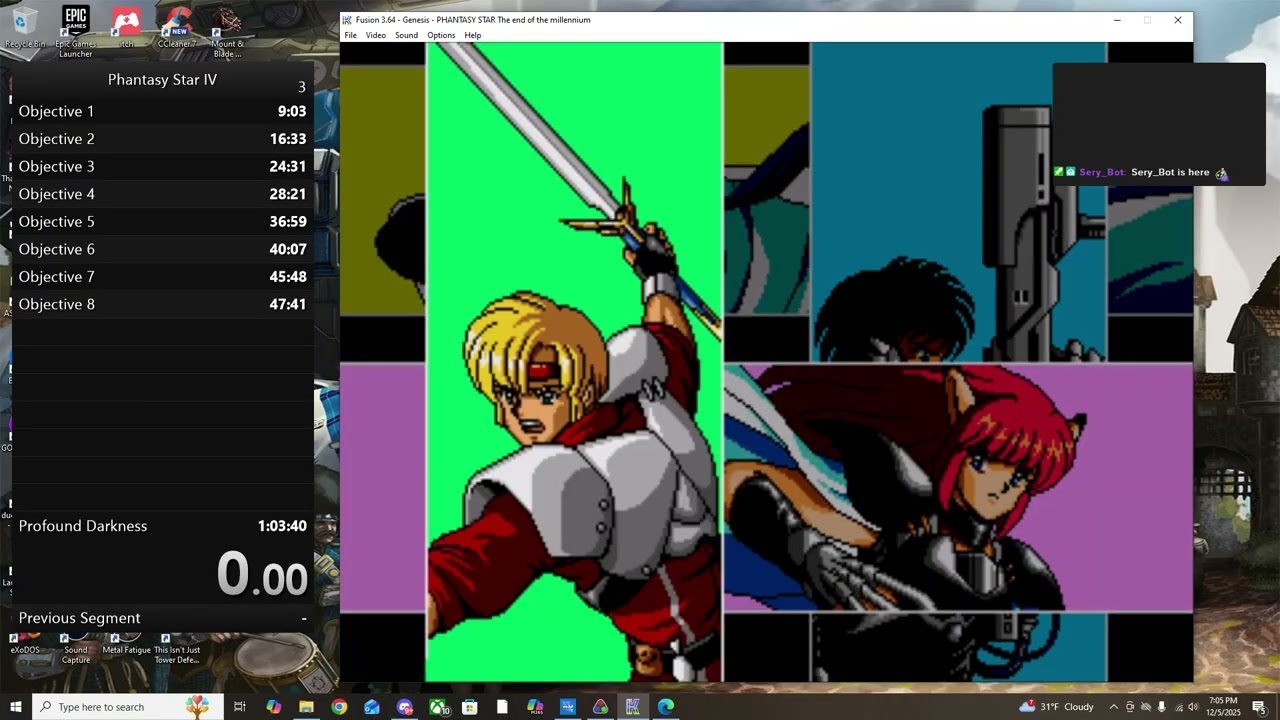Click the red-haired character portrait panel
Viewport: 1280px width, 720px height.
(x=958, y=488)
